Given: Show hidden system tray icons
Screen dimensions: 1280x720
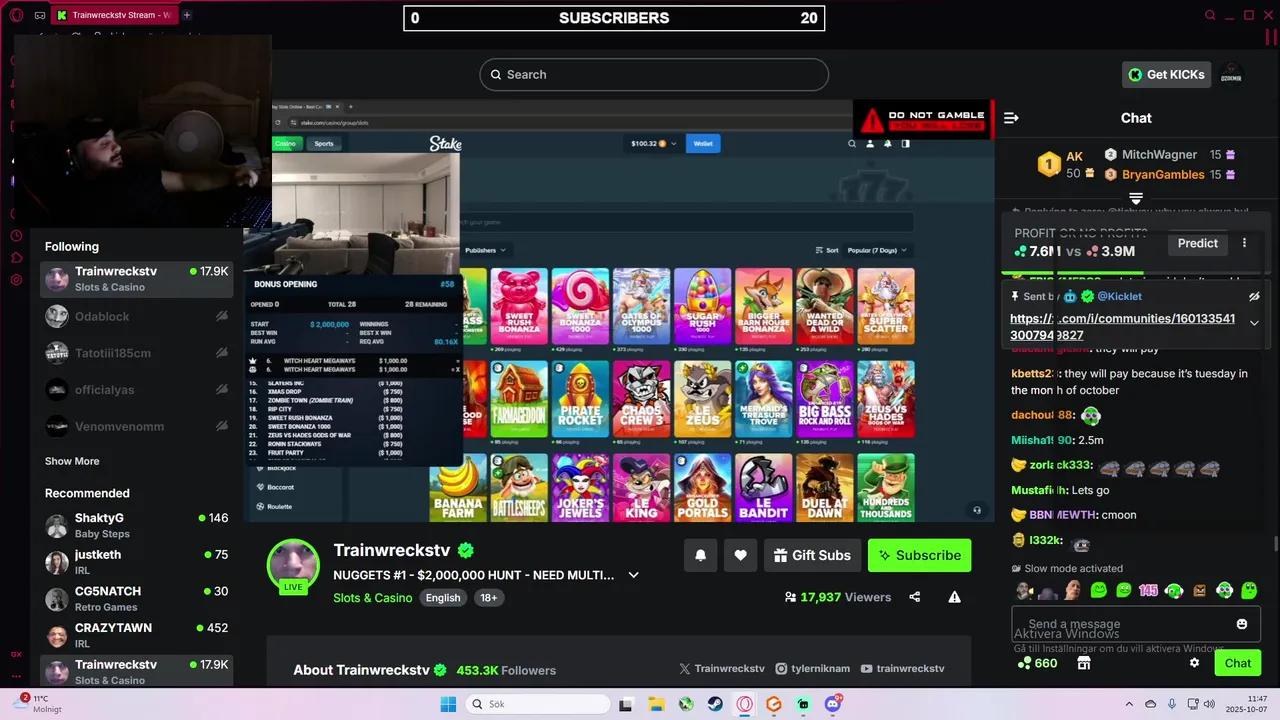Looking at the screenshot, I should (x=1129, y=704).
